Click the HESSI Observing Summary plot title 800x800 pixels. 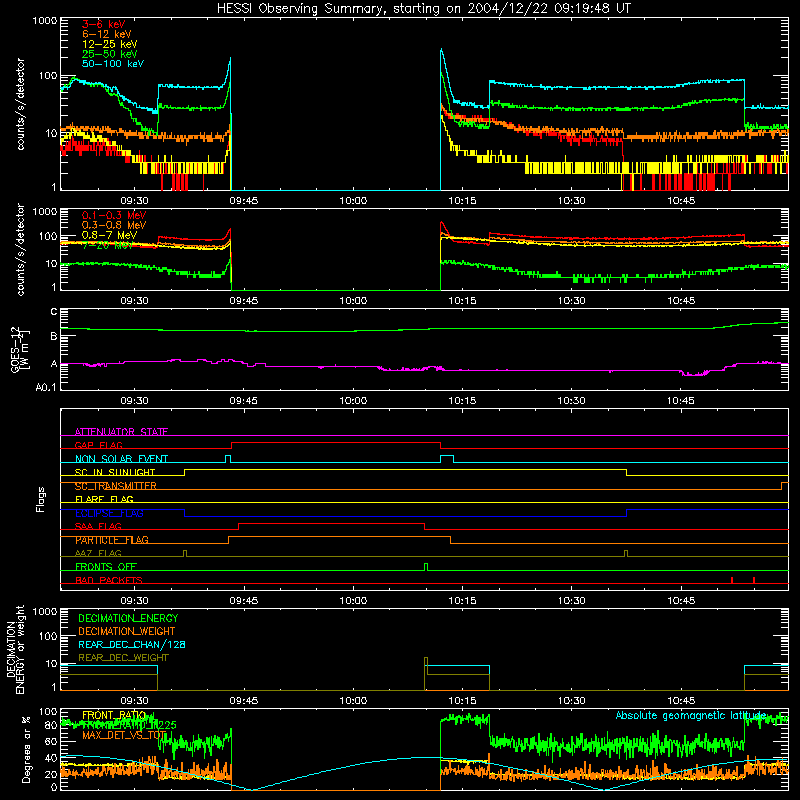coord(424,8)
